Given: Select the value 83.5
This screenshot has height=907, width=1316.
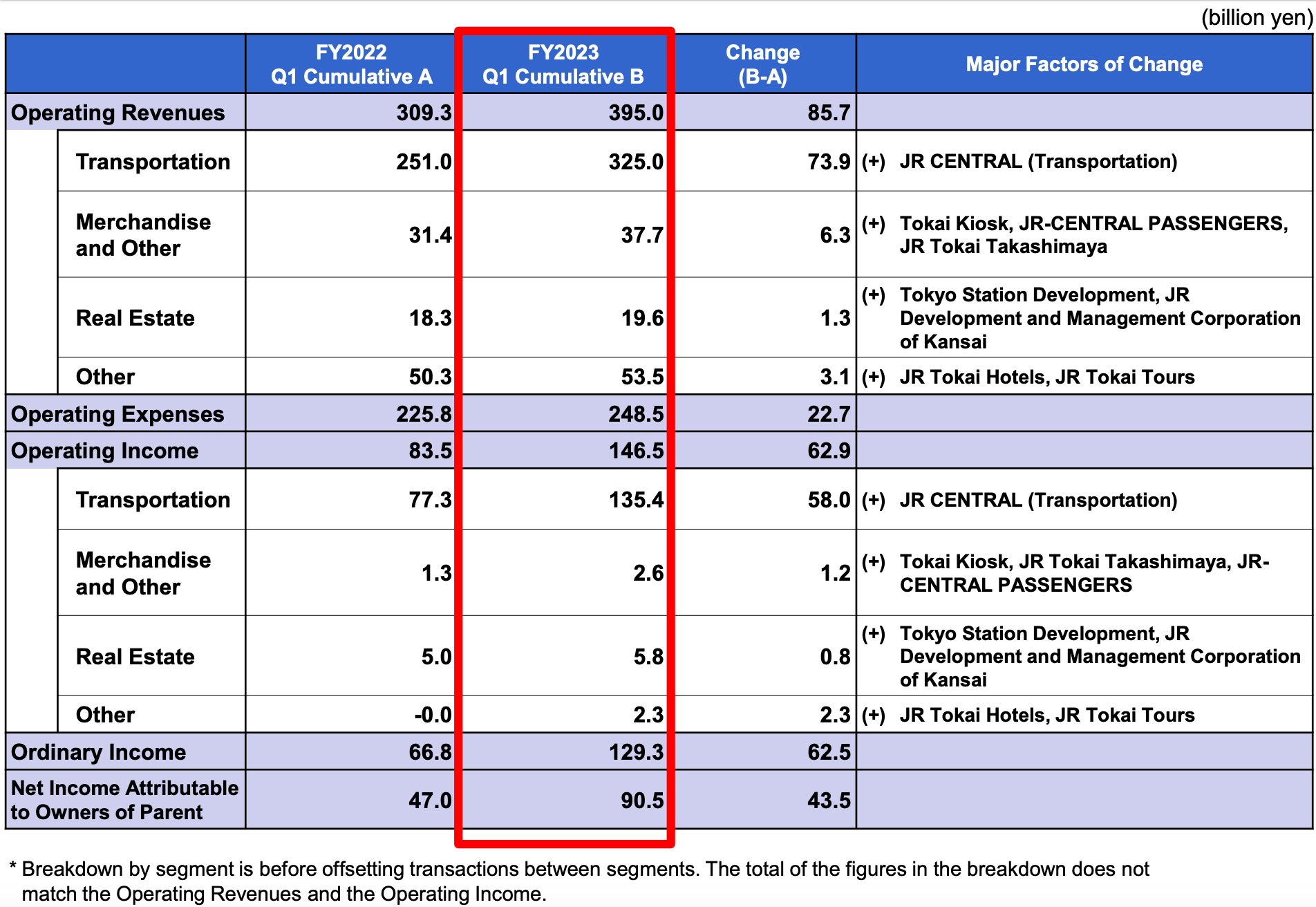Looking at the screenshot, I should pos(430,451).
